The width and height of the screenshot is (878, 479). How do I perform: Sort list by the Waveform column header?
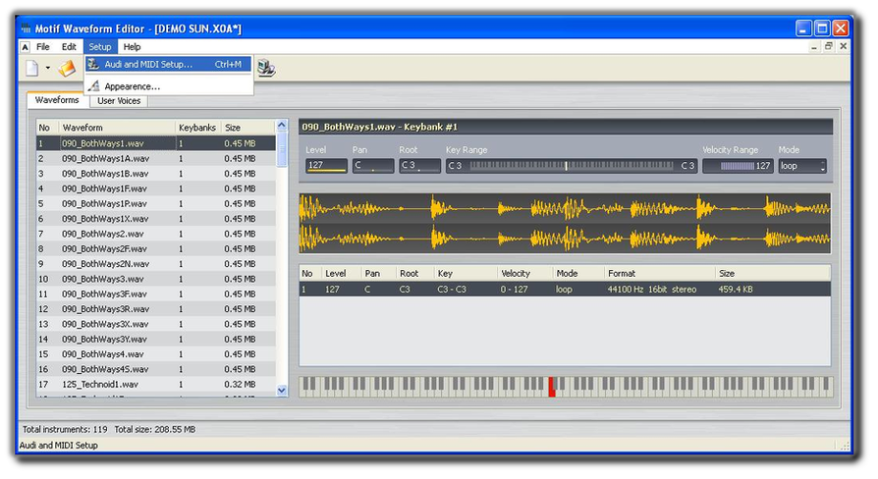point(116,128)
